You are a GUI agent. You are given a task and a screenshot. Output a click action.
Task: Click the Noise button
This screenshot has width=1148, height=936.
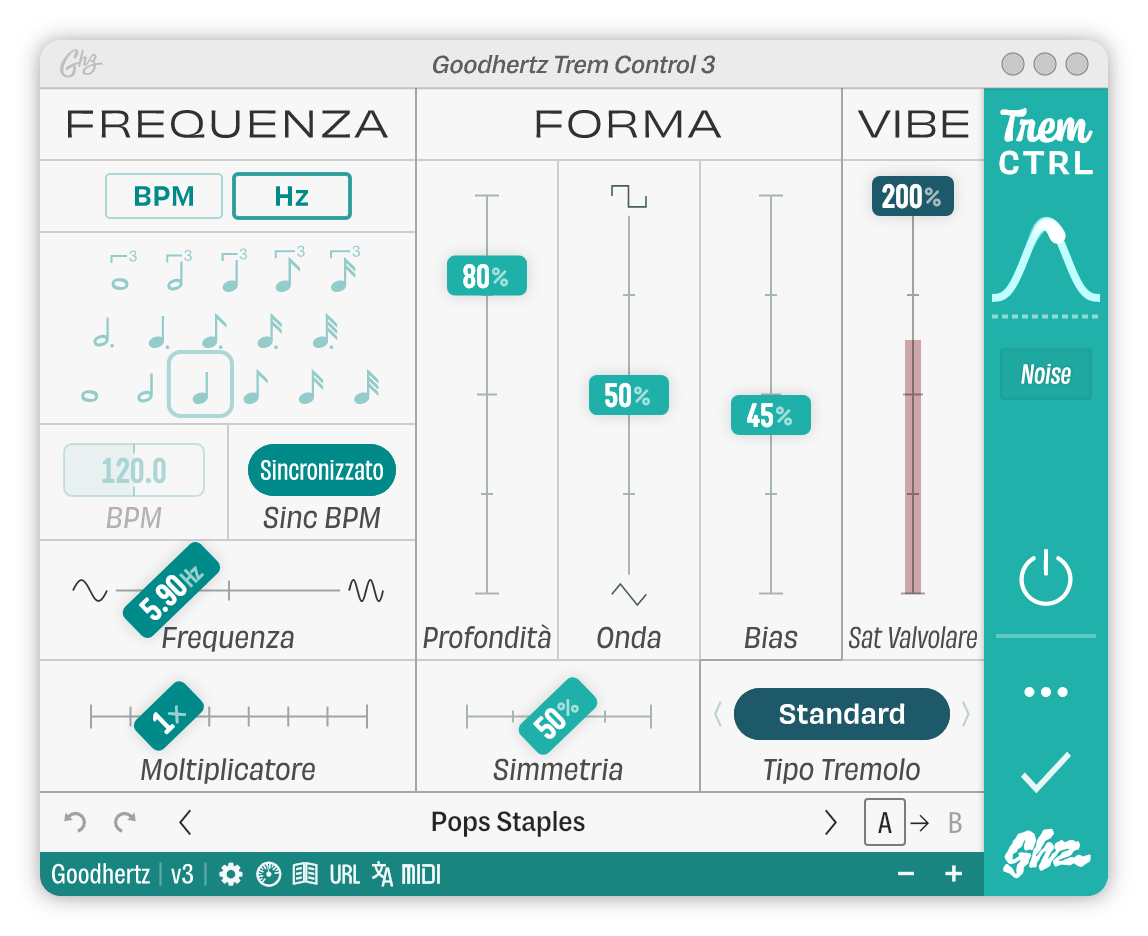(1045, 374)
